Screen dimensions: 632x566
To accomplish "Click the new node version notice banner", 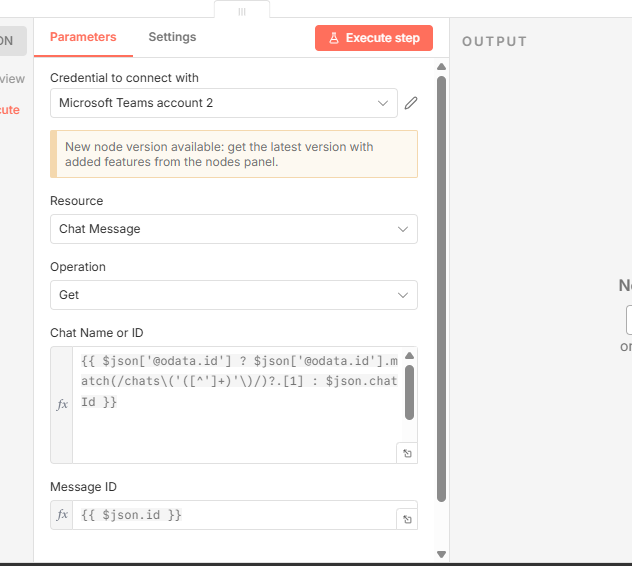I will tap(233, 154).
